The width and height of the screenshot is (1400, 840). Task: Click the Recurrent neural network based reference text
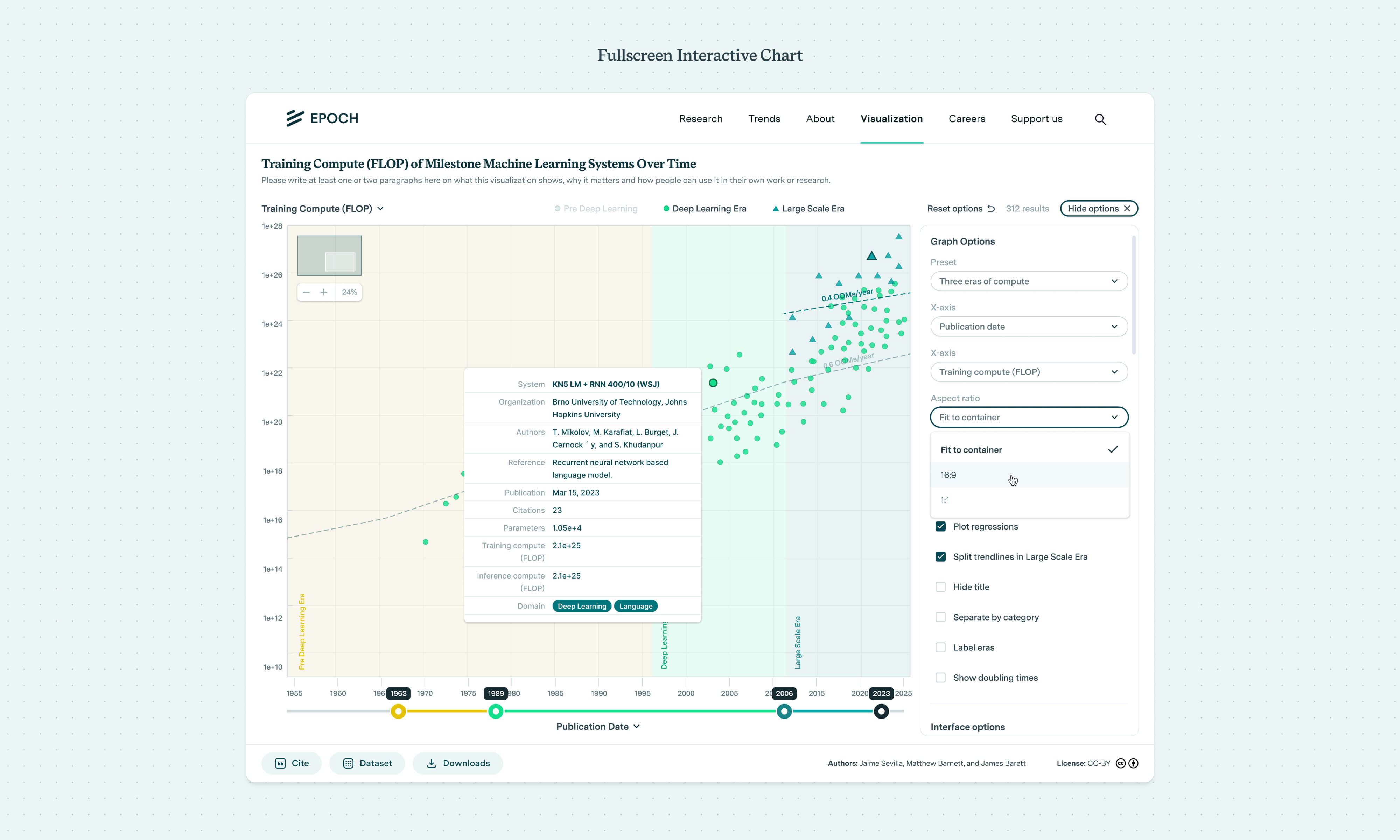(x=610, y=469)
